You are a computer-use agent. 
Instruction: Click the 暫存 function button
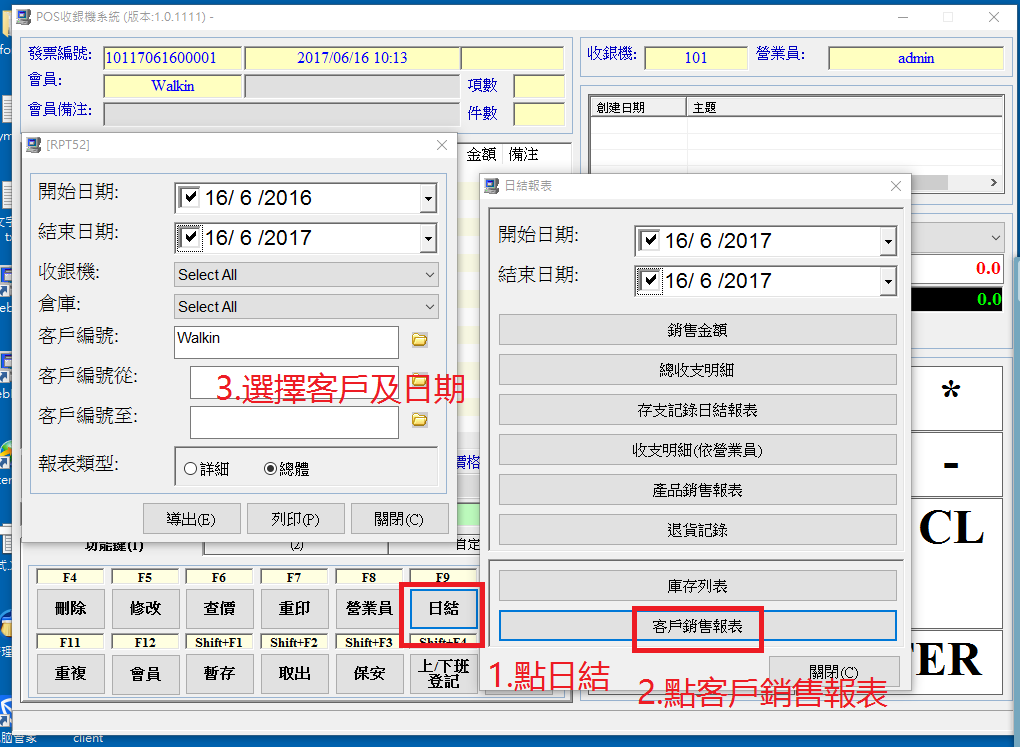pos(219,673)
